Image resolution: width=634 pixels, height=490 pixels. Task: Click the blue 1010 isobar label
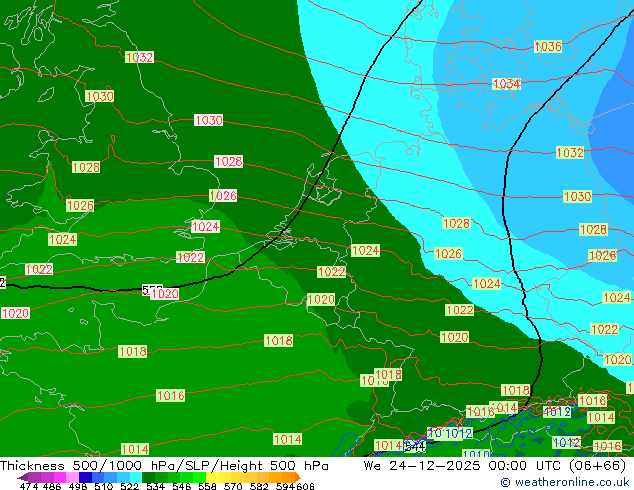coord(476,454)
